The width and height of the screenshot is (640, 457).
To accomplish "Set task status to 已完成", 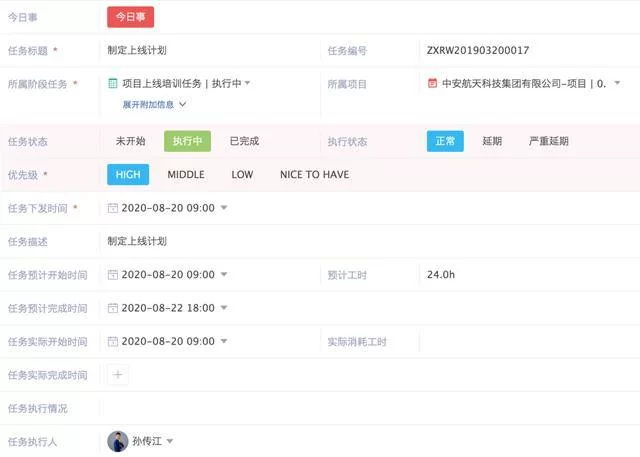I will pyautogui.click(x=244, y=141).
